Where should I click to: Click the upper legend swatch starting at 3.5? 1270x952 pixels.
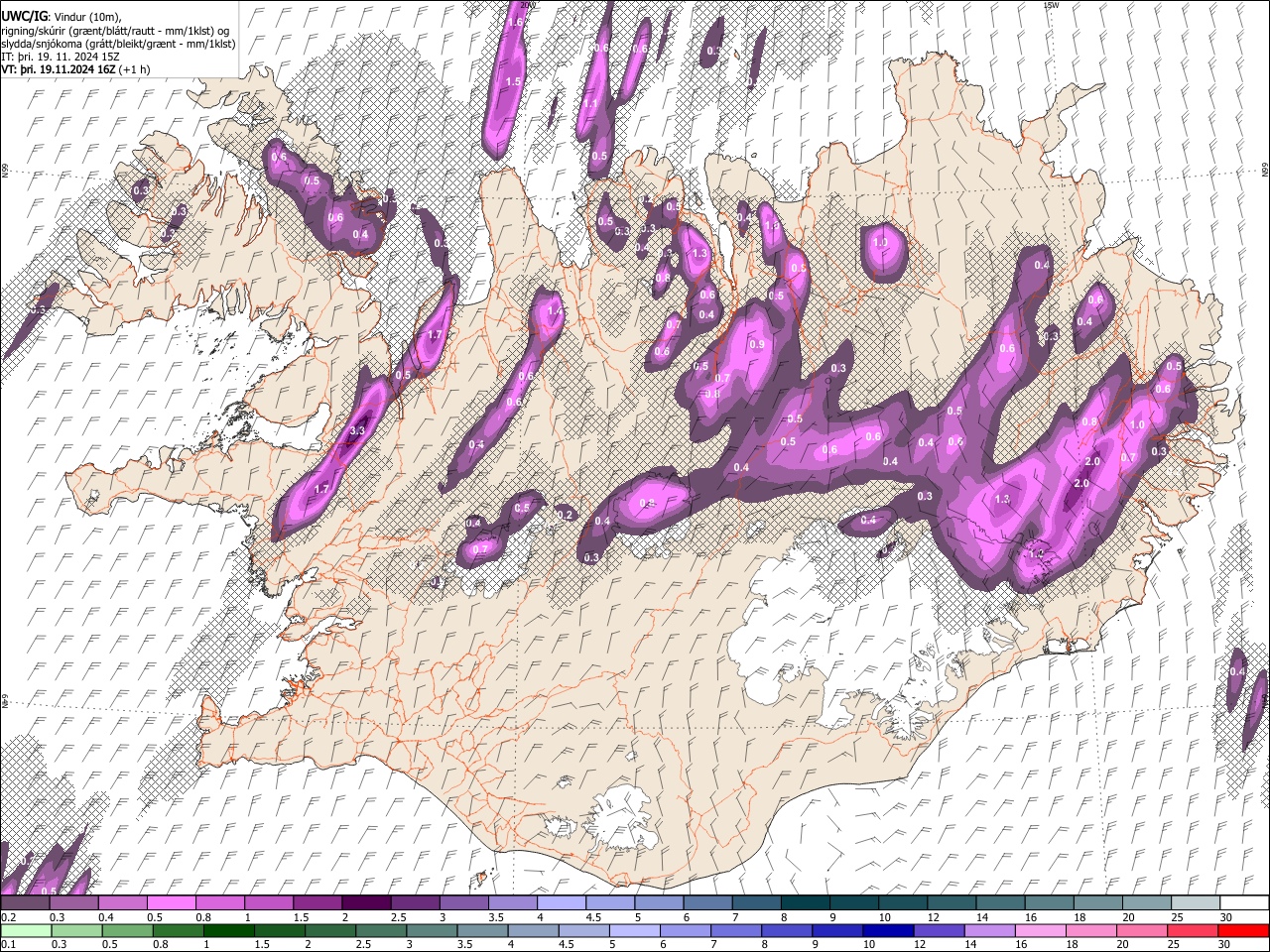pos(512,903)
